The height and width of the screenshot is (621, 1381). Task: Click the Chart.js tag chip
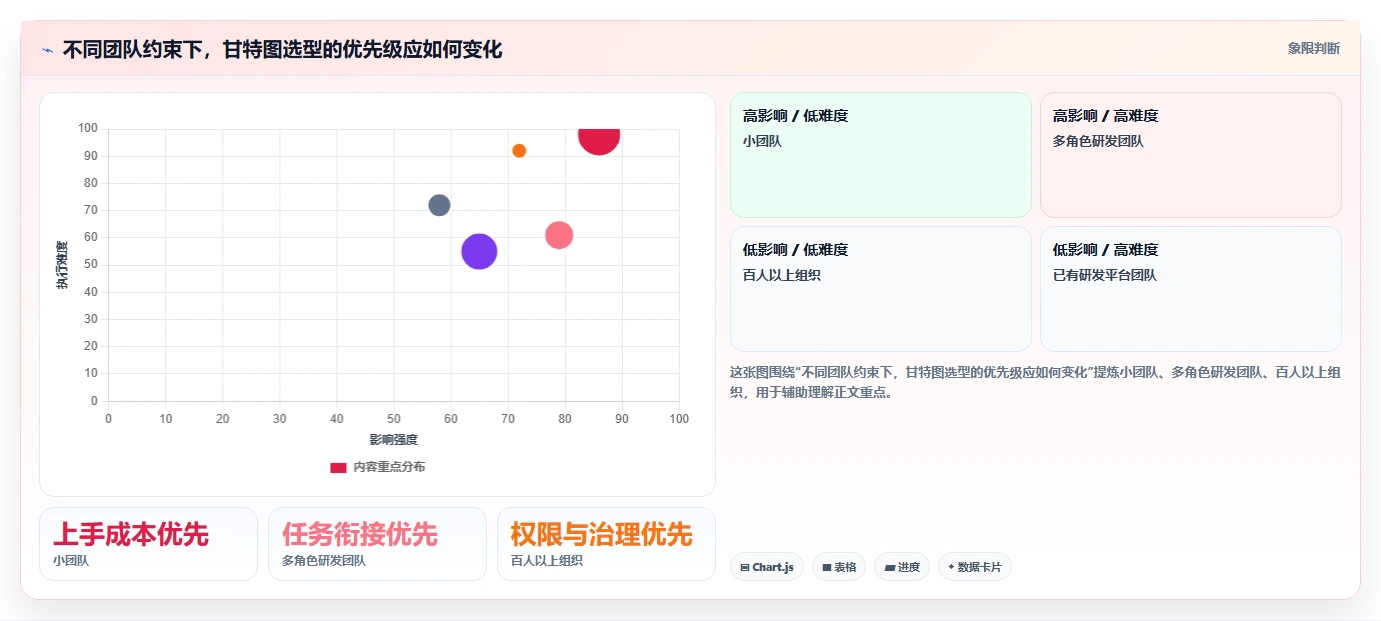(x=767, y=567)
